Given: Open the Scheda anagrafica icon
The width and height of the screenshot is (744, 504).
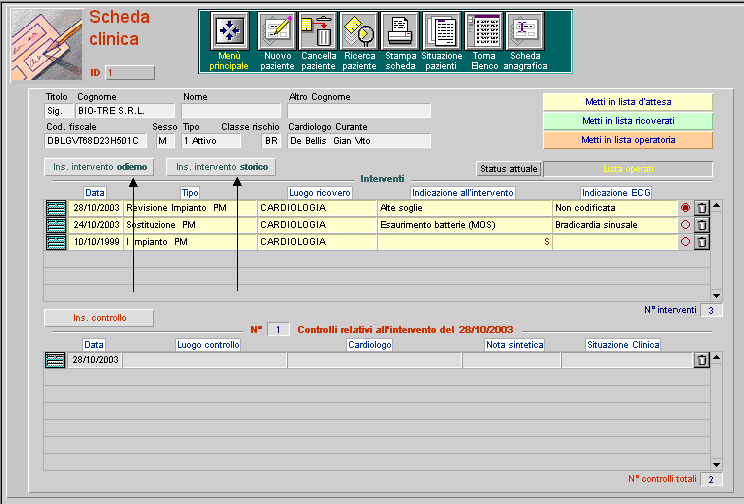Looking at the screenshot, I should [525, 31].
